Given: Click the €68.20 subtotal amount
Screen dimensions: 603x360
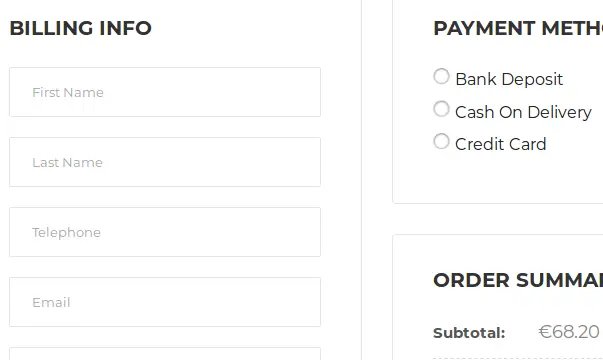Looking at the screenshot, I should tap(569, 332).
